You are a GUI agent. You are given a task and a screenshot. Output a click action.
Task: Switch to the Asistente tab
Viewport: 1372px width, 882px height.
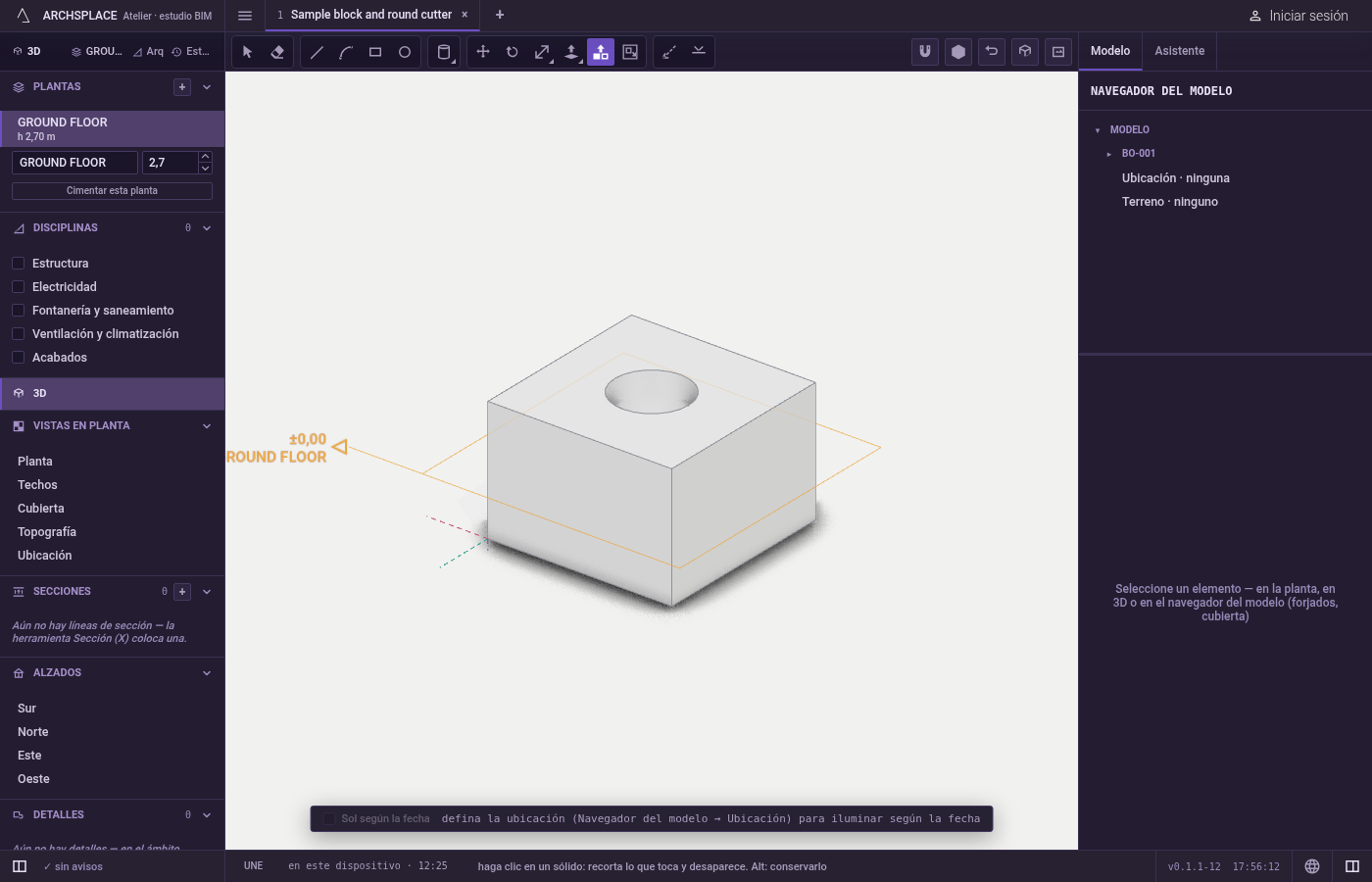pos(1180,51)
